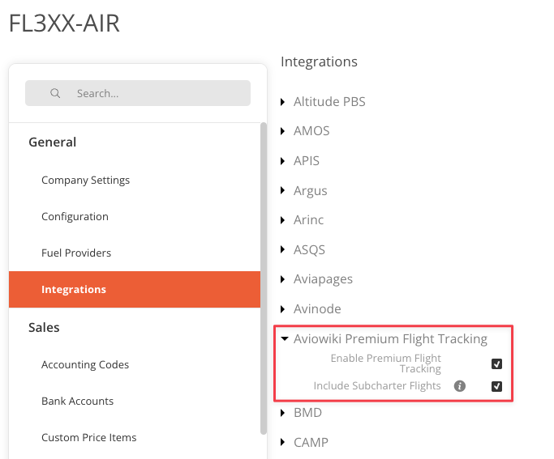
Task: Expand the Argus integration
Action: click(x=282, y=191)
